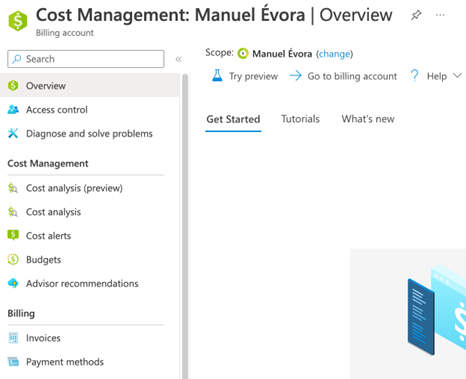Click the Try preview flask icon
Viewport: 466px width, 379px height.
click(217, 76)
